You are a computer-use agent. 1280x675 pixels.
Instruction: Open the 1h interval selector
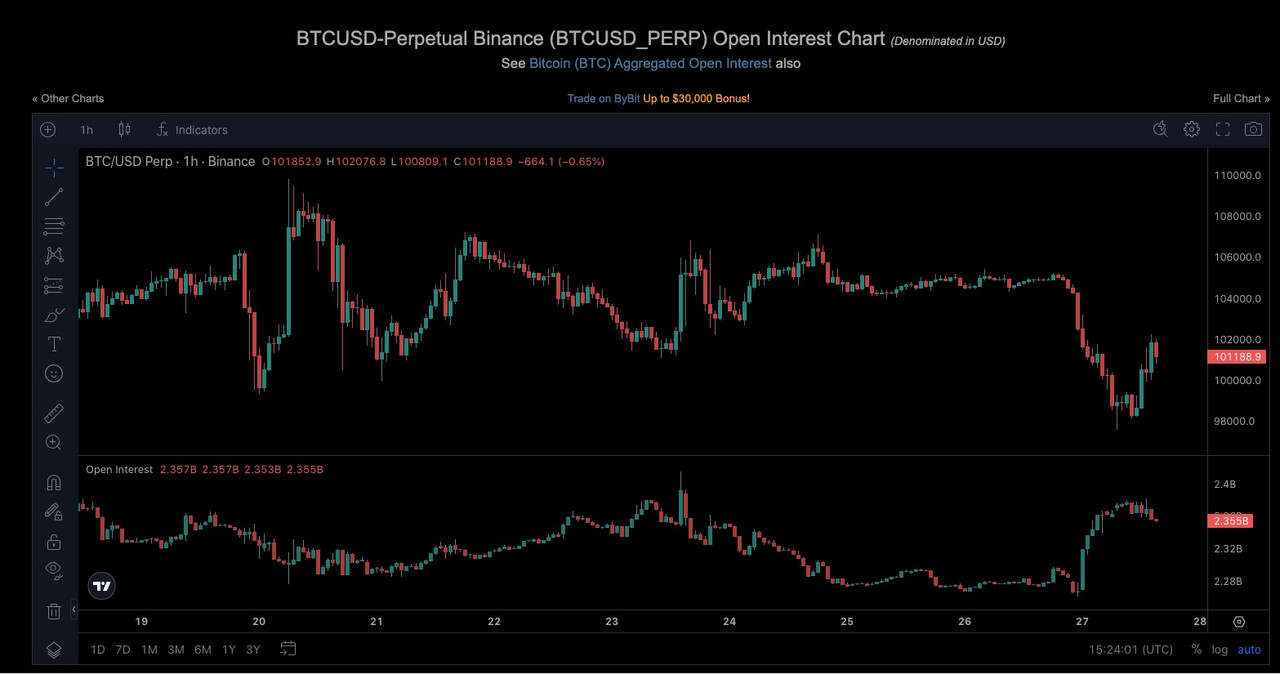point(87,130)
